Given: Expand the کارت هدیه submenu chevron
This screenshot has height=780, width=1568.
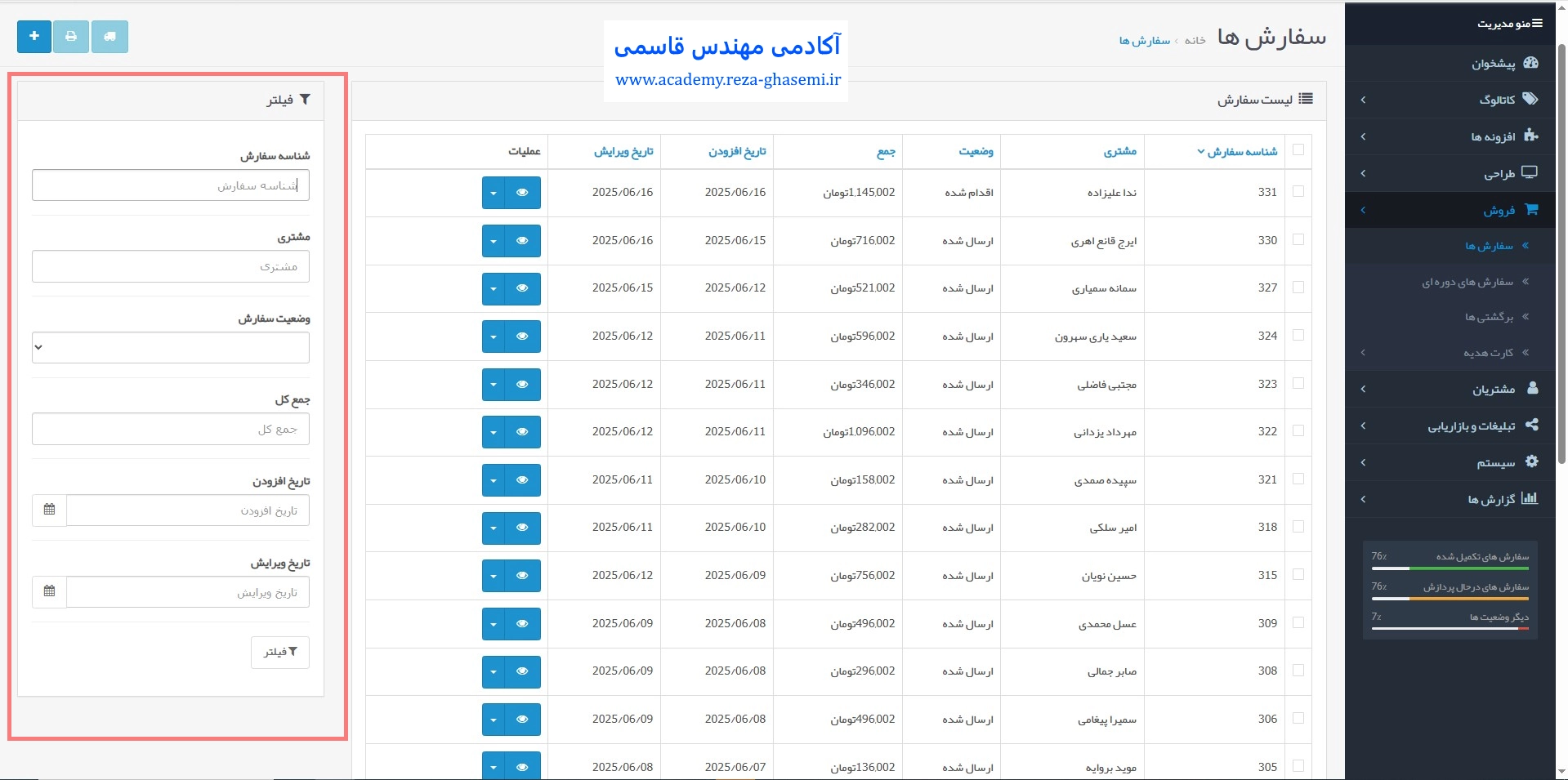Looking at the screenshot, I should pyautogui.click(x=1363, y=353).
